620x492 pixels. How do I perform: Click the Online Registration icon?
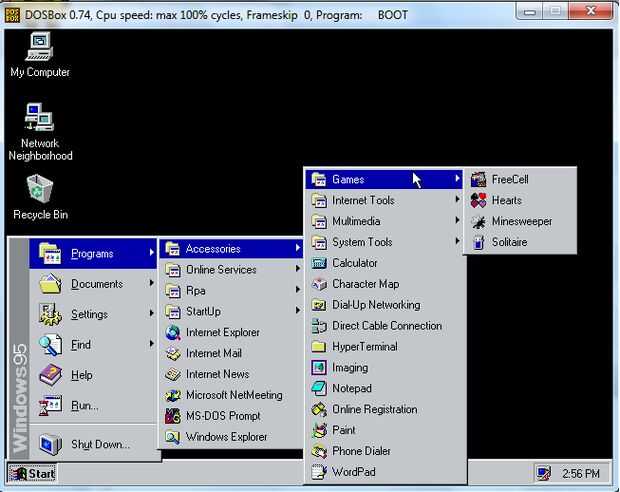click(x=319, y=409)
